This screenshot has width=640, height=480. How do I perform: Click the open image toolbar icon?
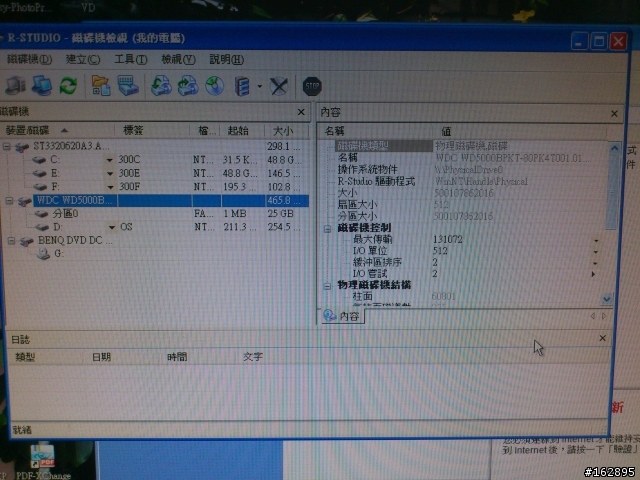pyautogui.click(x=161, y=86)
